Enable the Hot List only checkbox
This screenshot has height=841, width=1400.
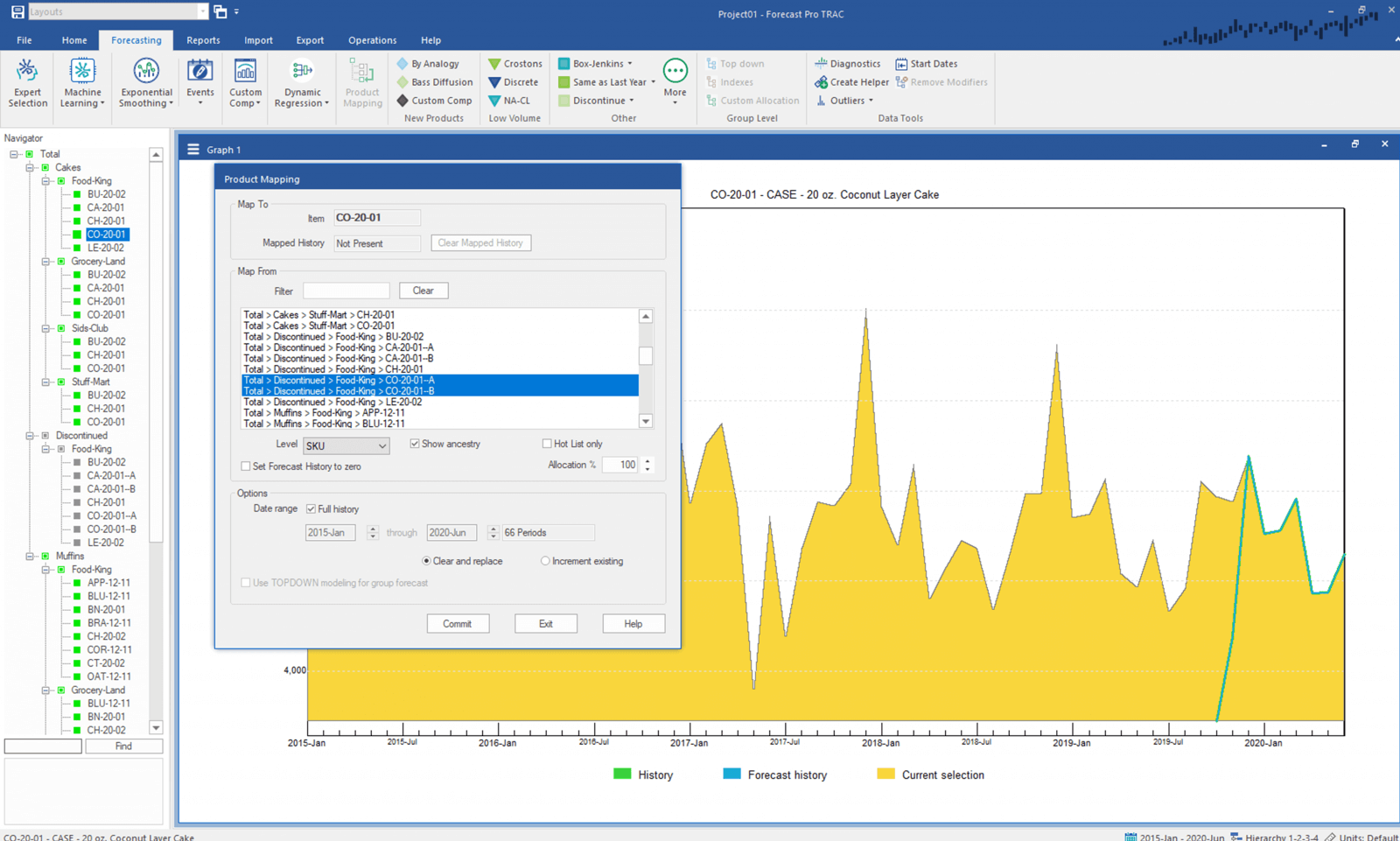(x=547, y=444)
